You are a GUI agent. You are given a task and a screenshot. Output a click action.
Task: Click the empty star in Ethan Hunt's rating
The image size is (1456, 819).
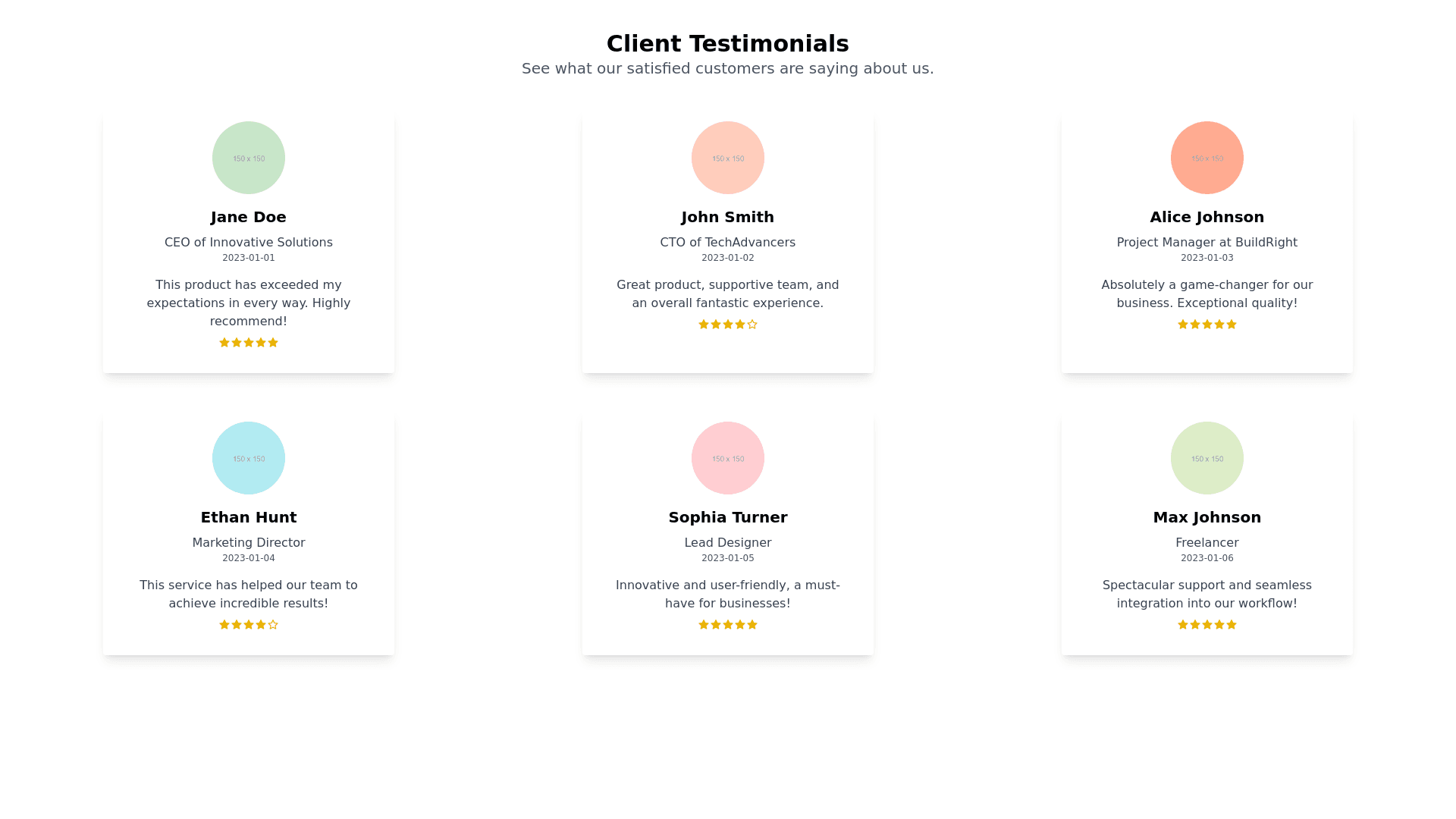click(273, 625)
